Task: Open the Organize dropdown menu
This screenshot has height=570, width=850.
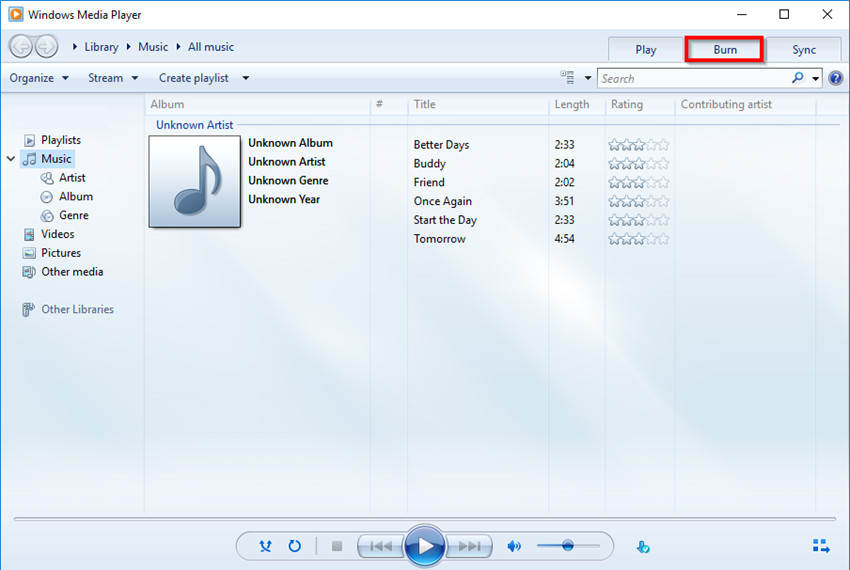Action: click(x=39, y=78)
